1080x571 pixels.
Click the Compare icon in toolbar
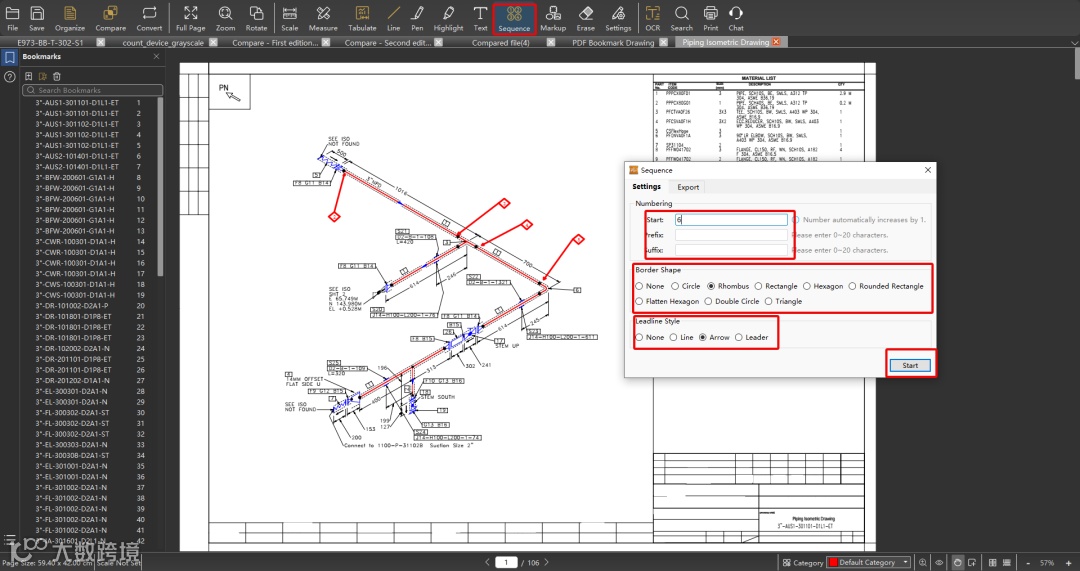click(110, 19)
